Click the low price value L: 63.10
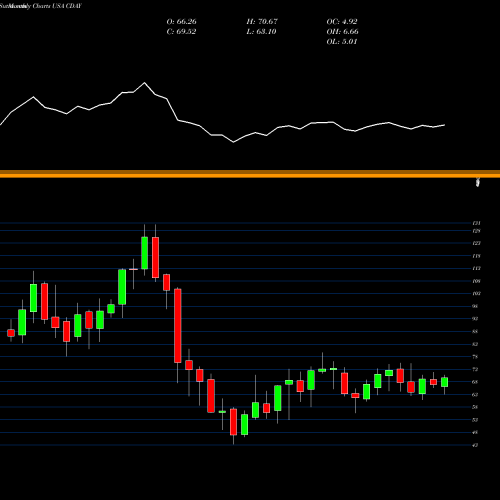This screenshot has width=500, height=500. click(x=262, y=32)
